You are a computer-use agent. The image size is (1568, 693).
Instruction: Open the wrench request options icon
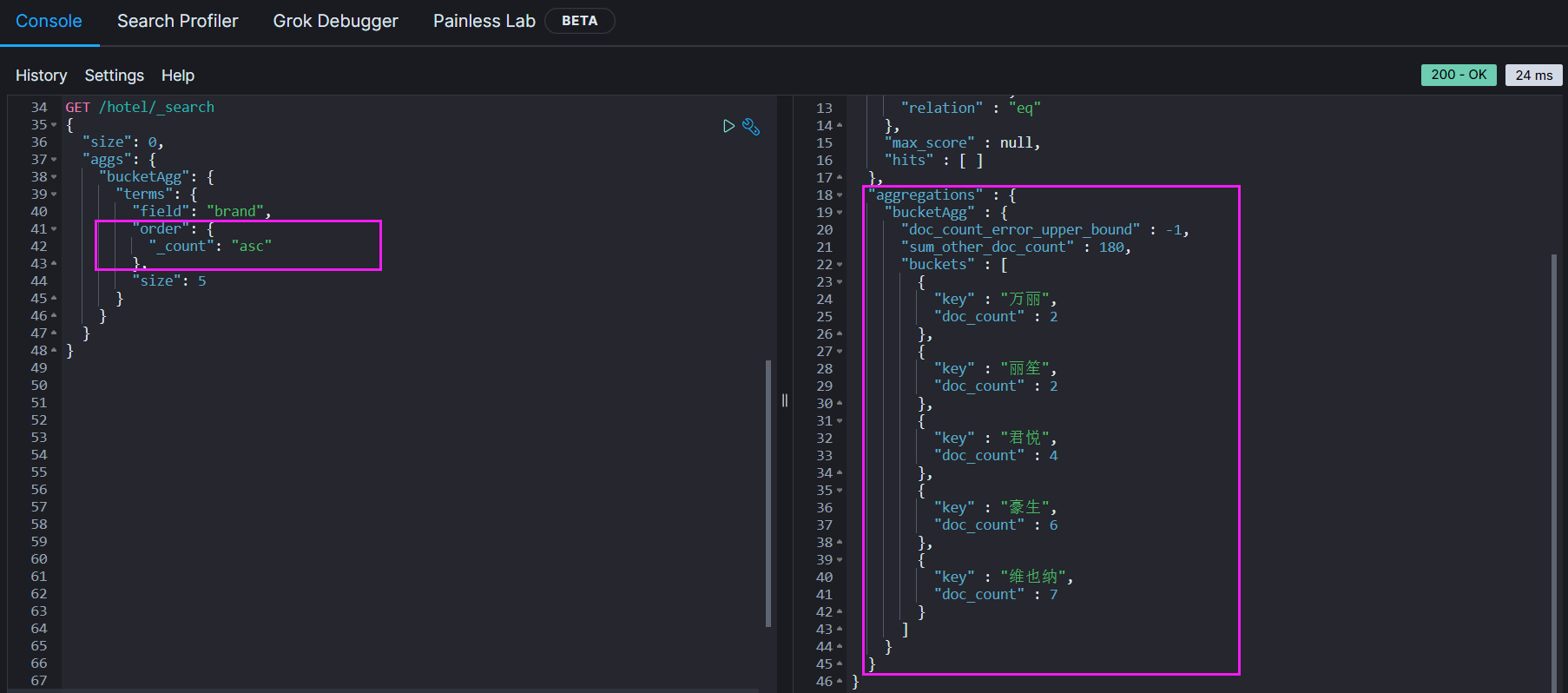tap(751, 127)
